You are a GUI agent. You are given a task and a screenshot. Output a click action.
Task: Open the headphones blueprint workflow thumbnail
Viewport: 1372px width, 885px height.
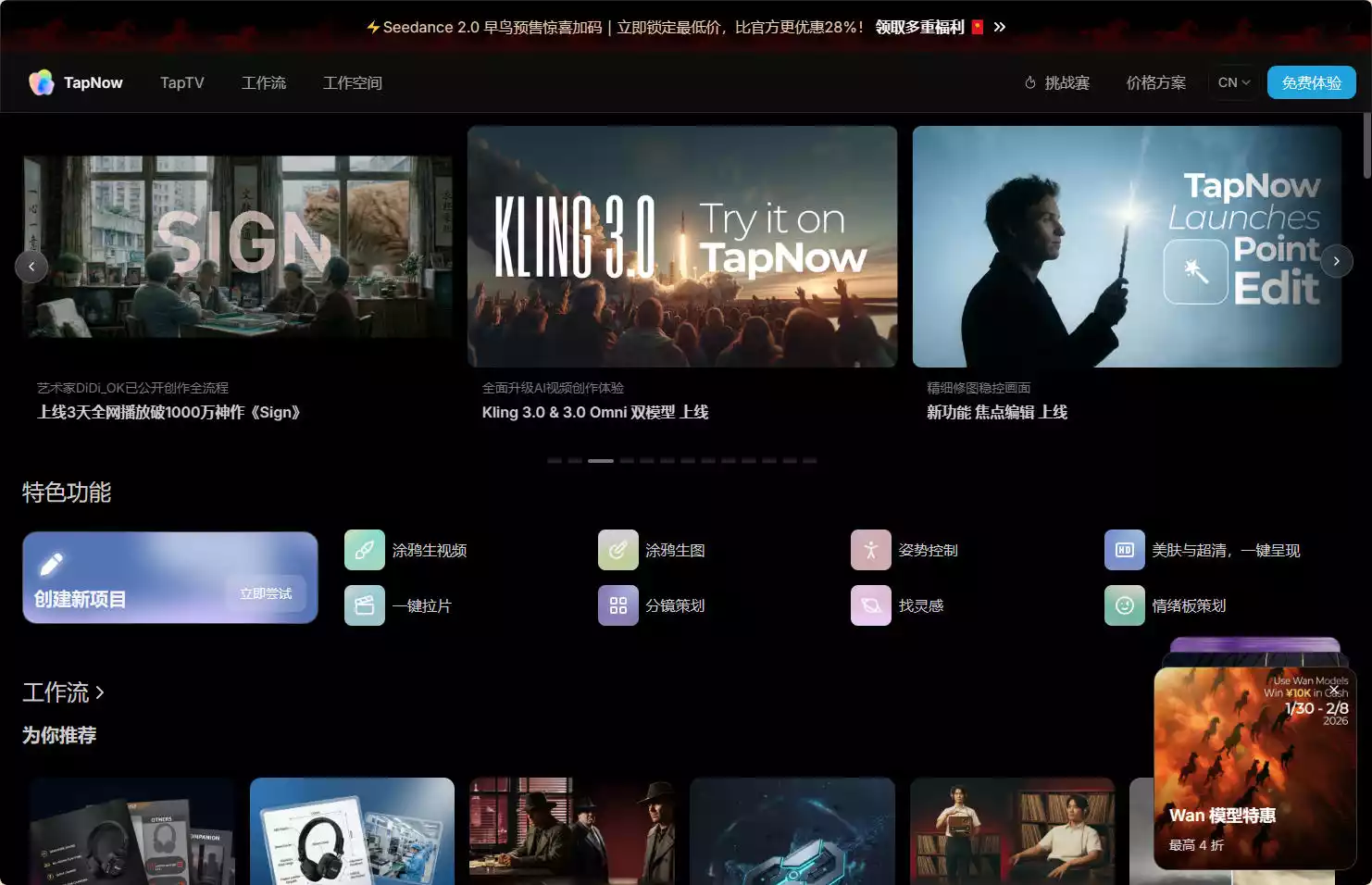coord(352,831)
